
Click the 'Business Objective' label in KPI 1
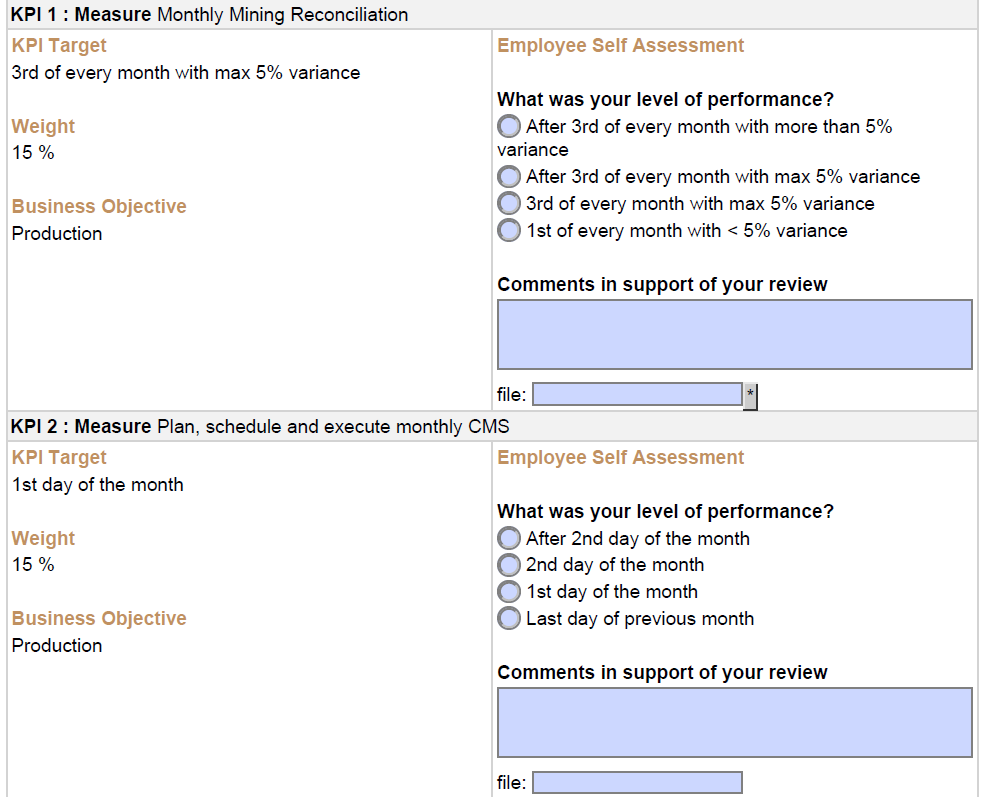99,206
